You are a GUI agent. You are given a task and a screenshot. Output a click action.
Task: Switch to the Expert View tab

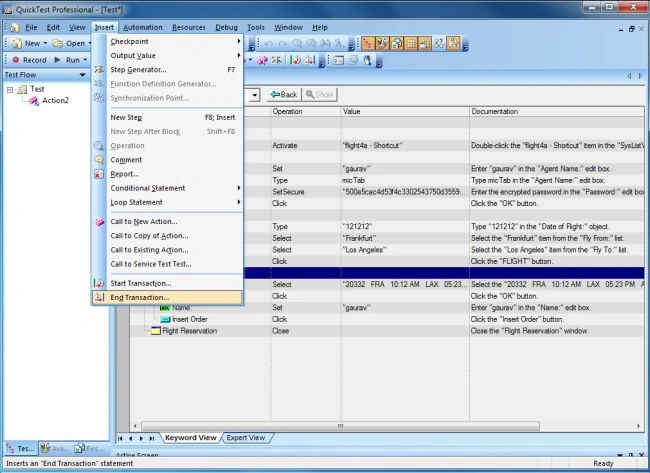point(246,437)
